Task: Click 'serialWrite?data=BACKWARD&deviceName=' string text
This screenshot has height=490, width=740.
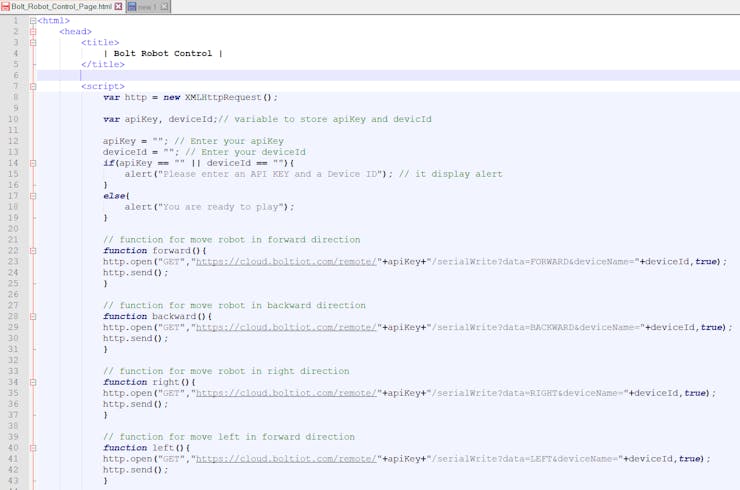Action: click(538, 327)
